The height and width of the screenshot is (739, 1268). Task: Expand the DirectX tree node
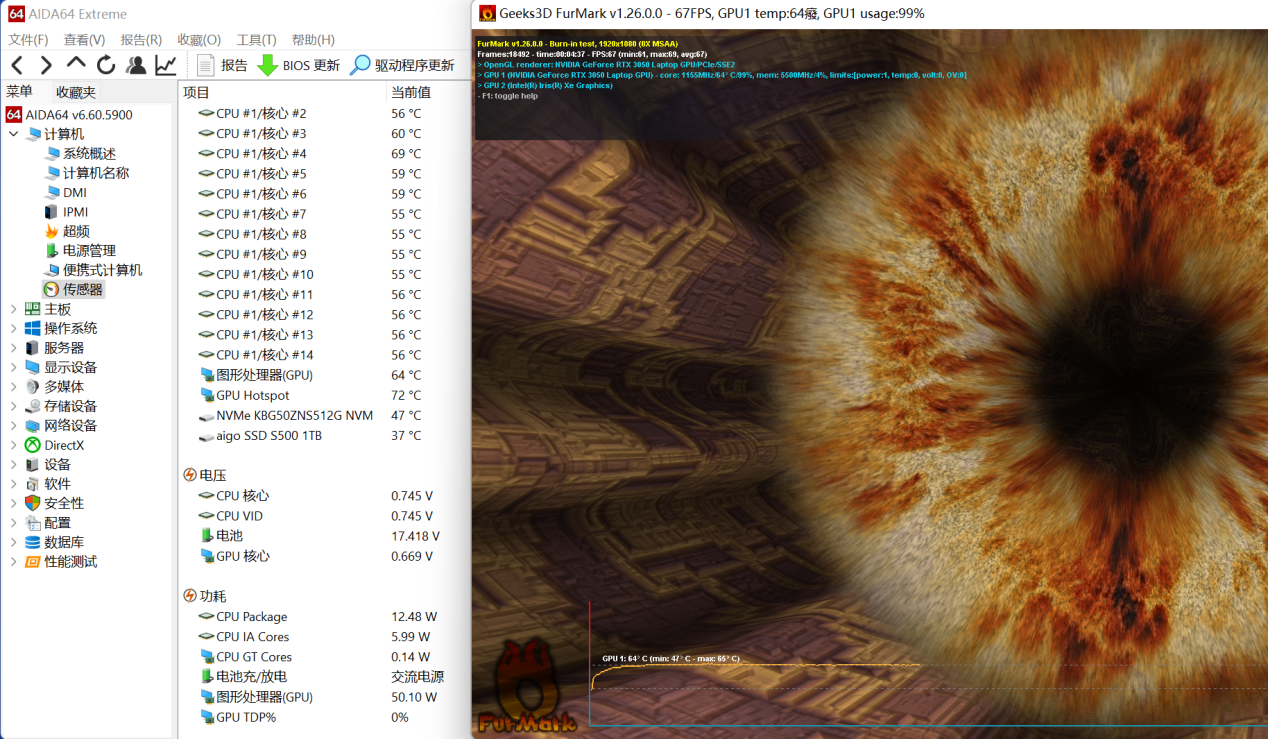coord(13,445)
